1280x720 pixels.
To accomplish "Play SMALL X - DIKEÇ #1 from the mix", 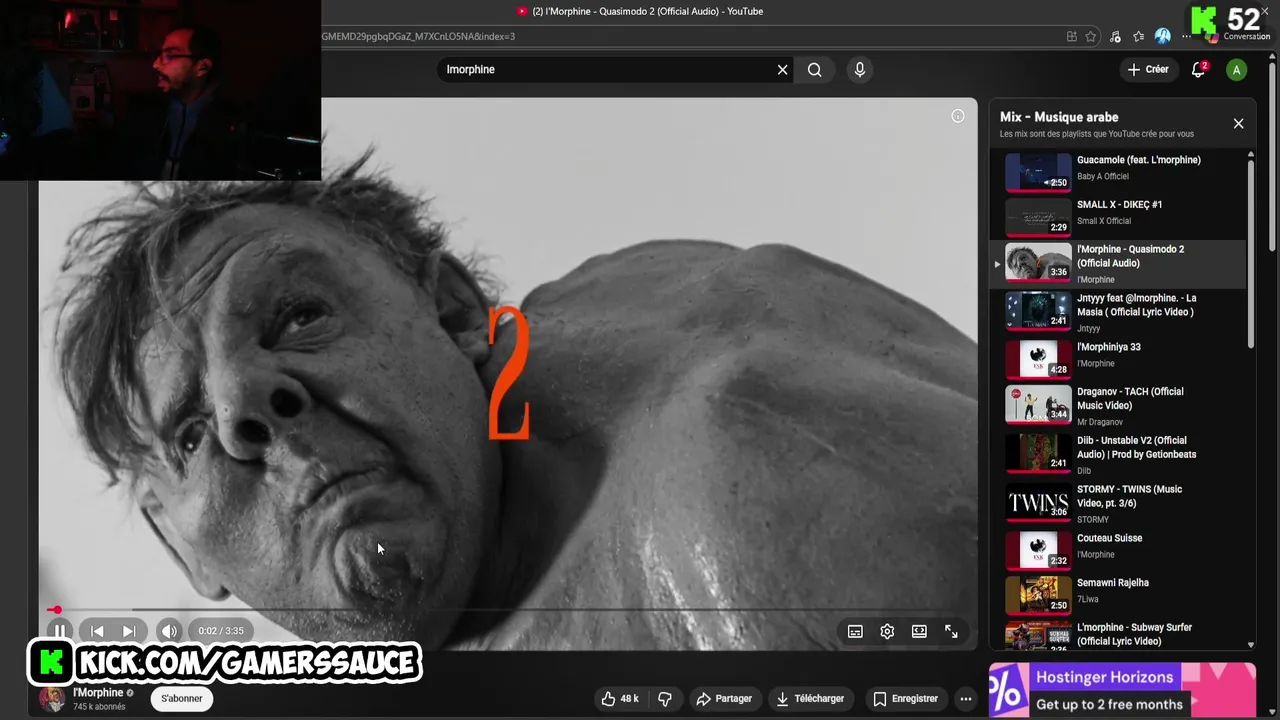I will [1119, 205].
